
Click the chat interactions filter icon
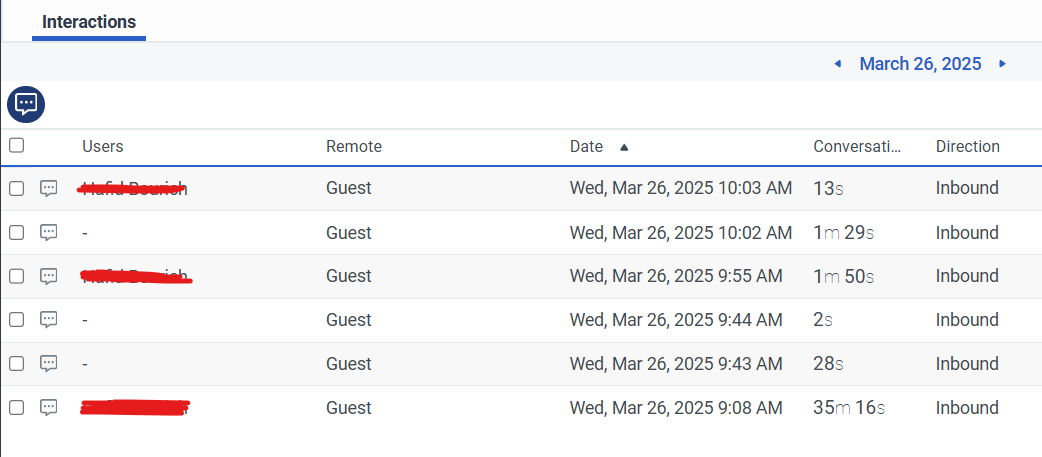[26, 103]
